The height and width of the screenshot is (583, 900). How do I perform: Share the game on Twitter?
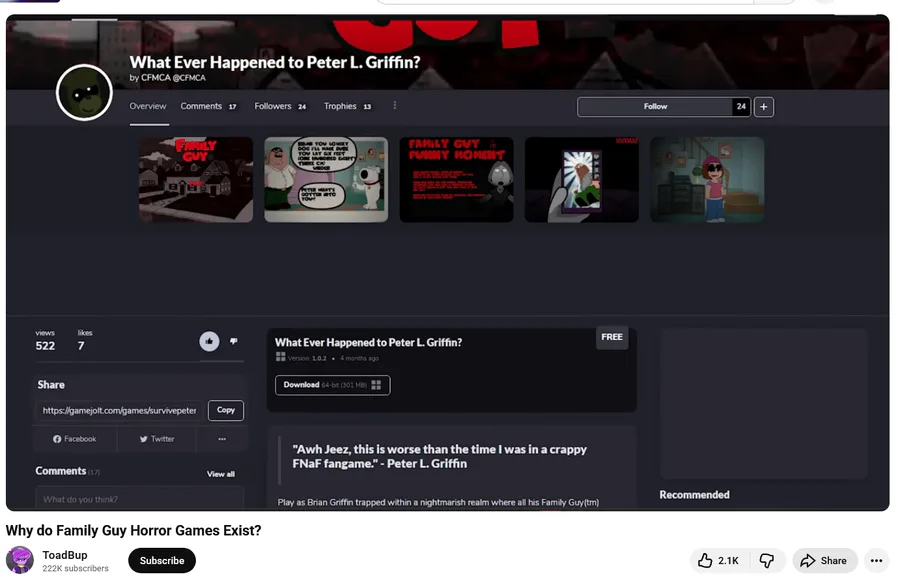click(x=157, y=439)
